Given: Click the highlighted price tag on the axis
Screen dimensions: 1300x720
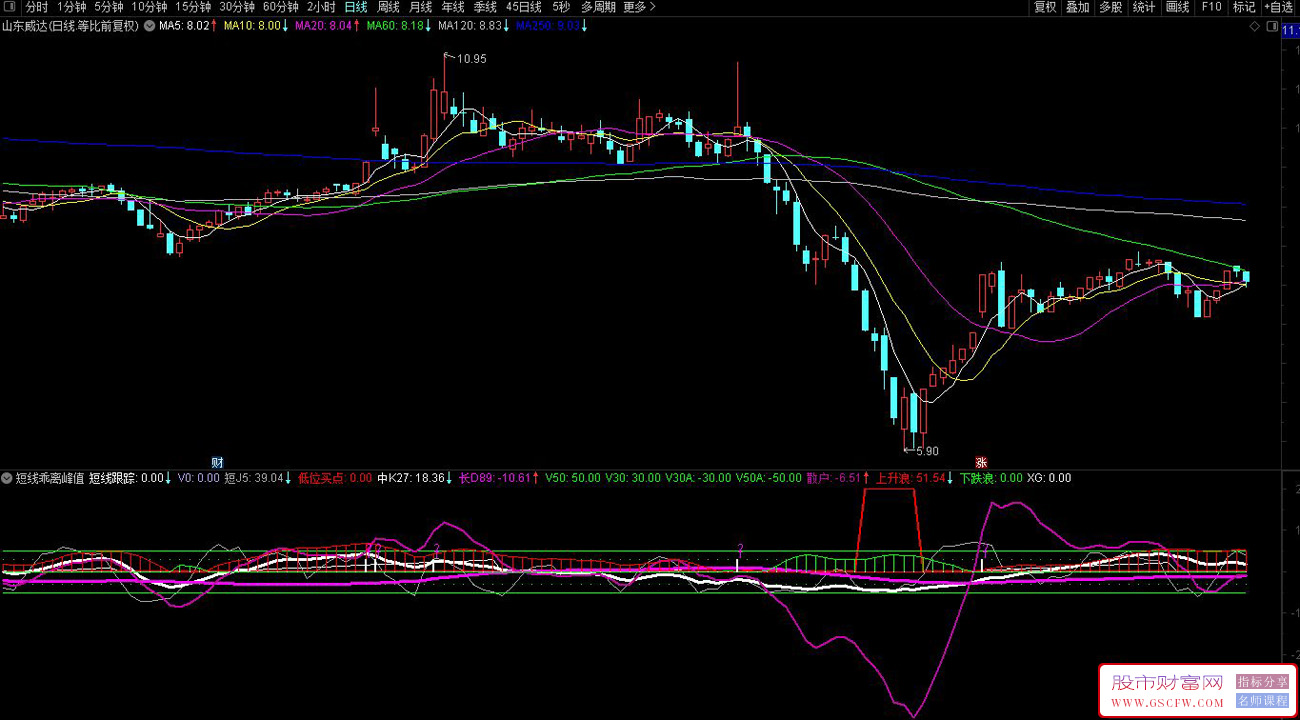Looking at the screenshot, I should pos(1290,30).
